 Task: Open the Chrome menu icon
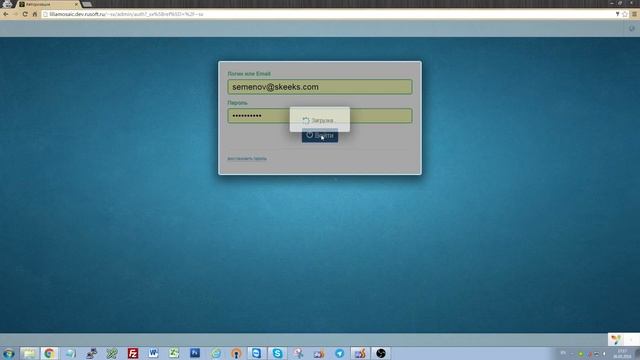click(635, 14)
